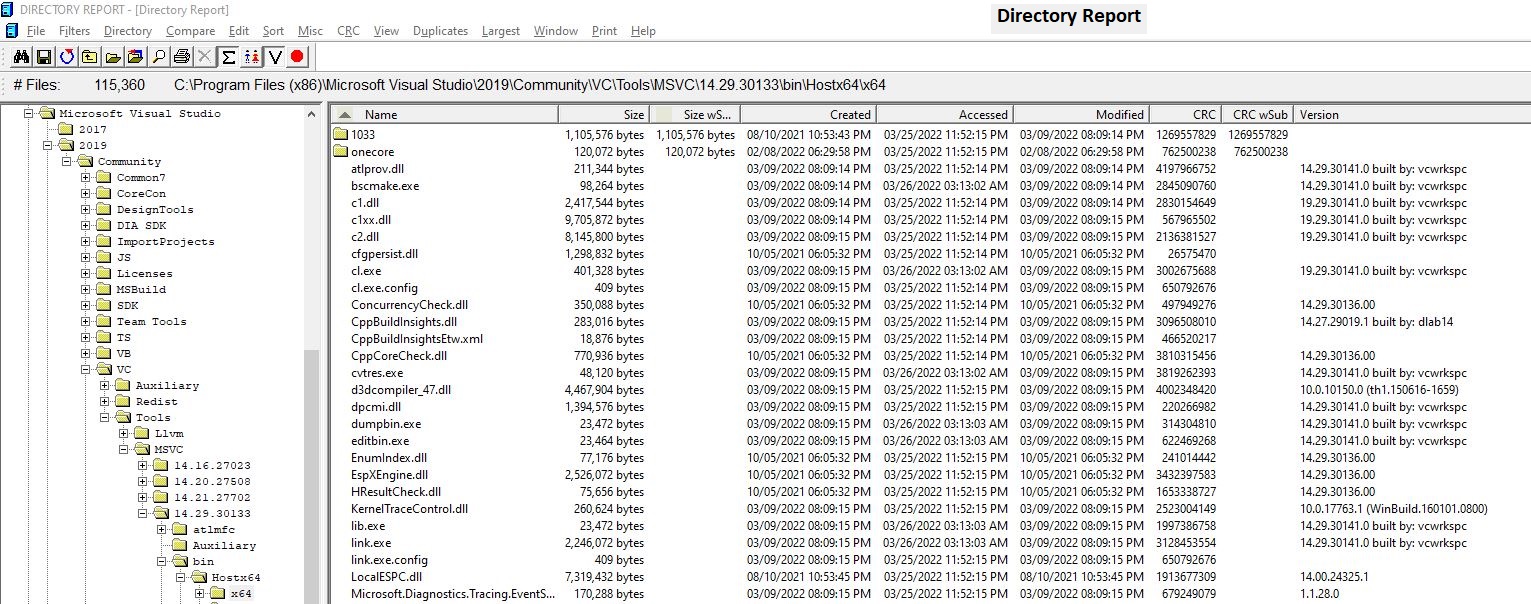Select the LocalESPC.dll file row
This screenshot has height=604, width=1531.
tap(930, 577)
